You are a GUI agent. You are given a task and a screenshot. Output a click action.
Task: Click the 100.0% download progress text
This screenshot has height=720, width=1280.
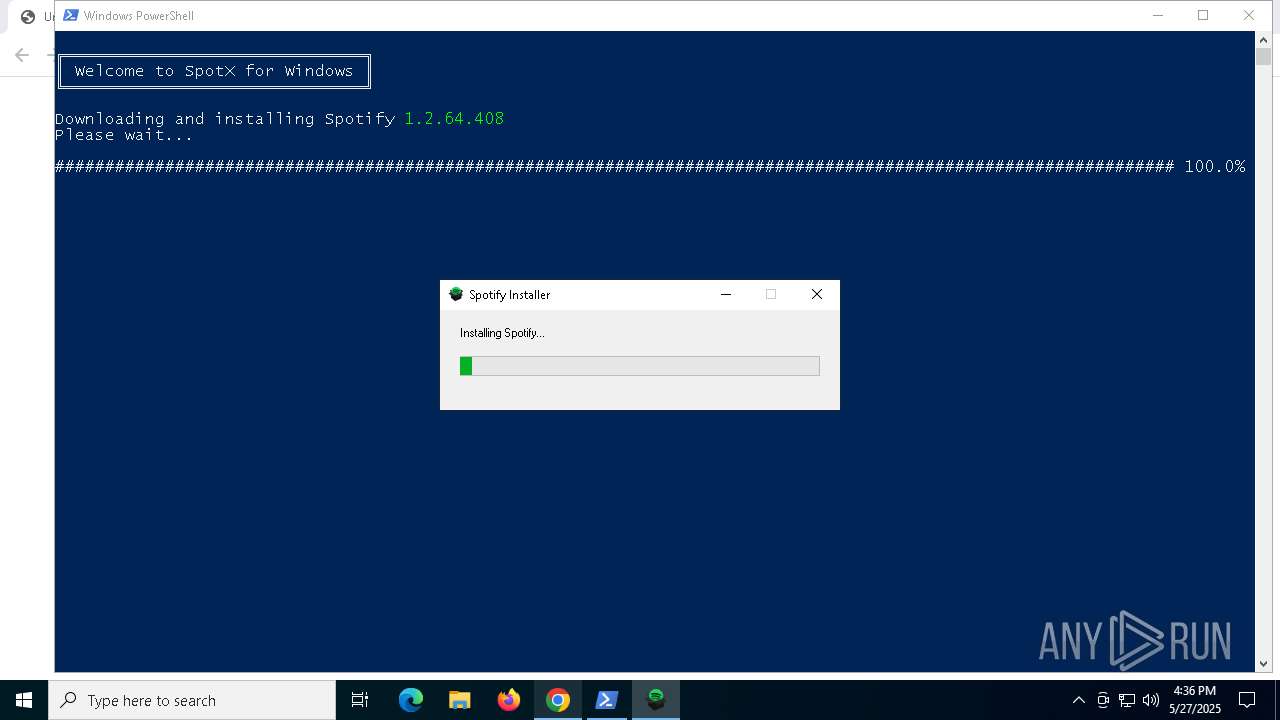pyautogui.click(x=1215, y=166)
